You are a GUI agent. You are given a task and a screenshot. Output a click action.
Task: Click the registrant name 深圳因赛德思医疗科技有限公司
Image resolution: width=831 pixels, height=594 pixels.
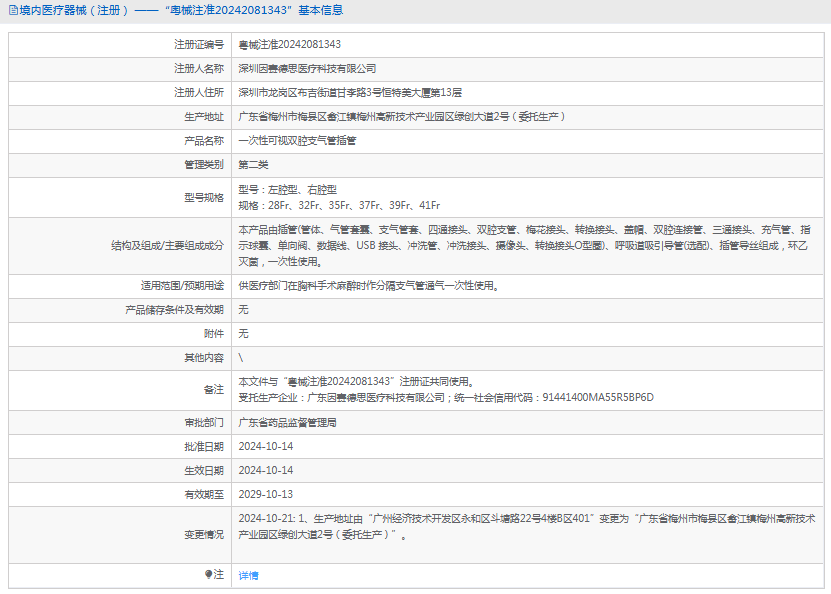tap(307, 68)
